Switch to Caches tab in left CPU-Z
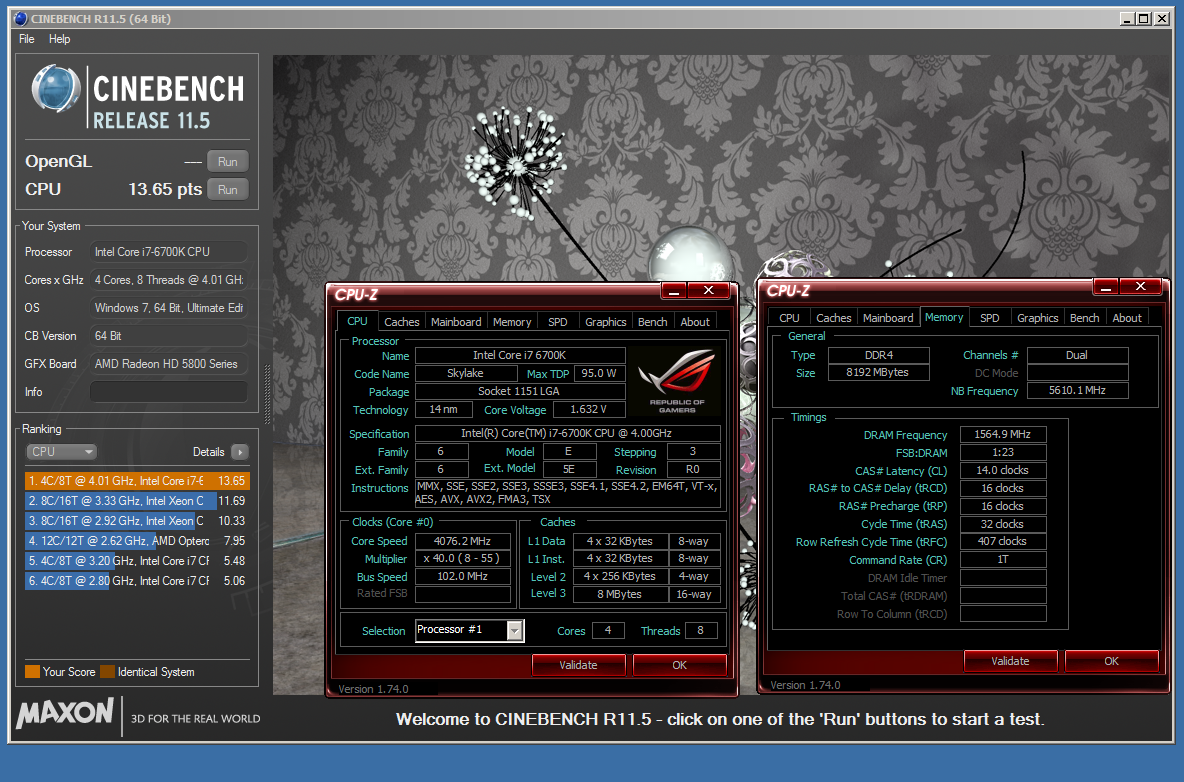The image size is (1184, 782). (401, 322)
